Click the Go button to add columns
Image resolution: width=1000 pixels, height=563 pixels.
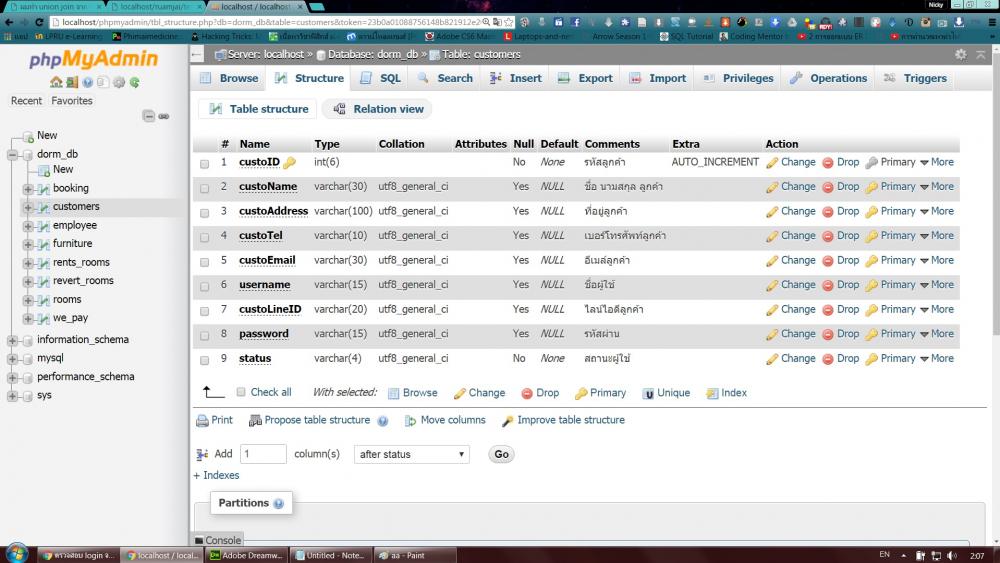tap(501, 454)
